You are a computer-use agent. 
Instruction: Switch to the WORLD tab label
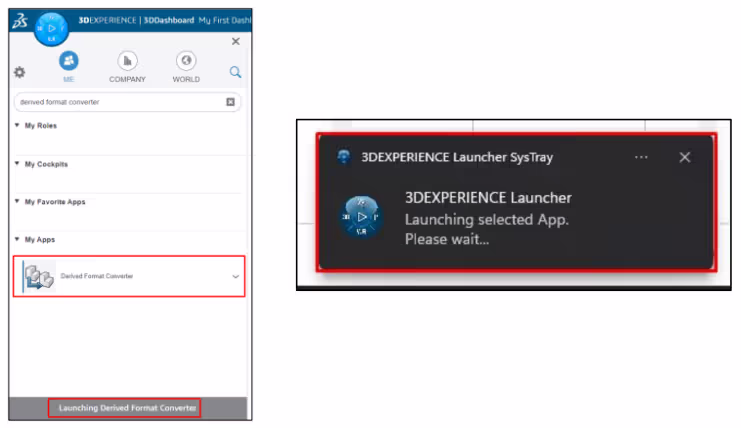coord(186,79)
